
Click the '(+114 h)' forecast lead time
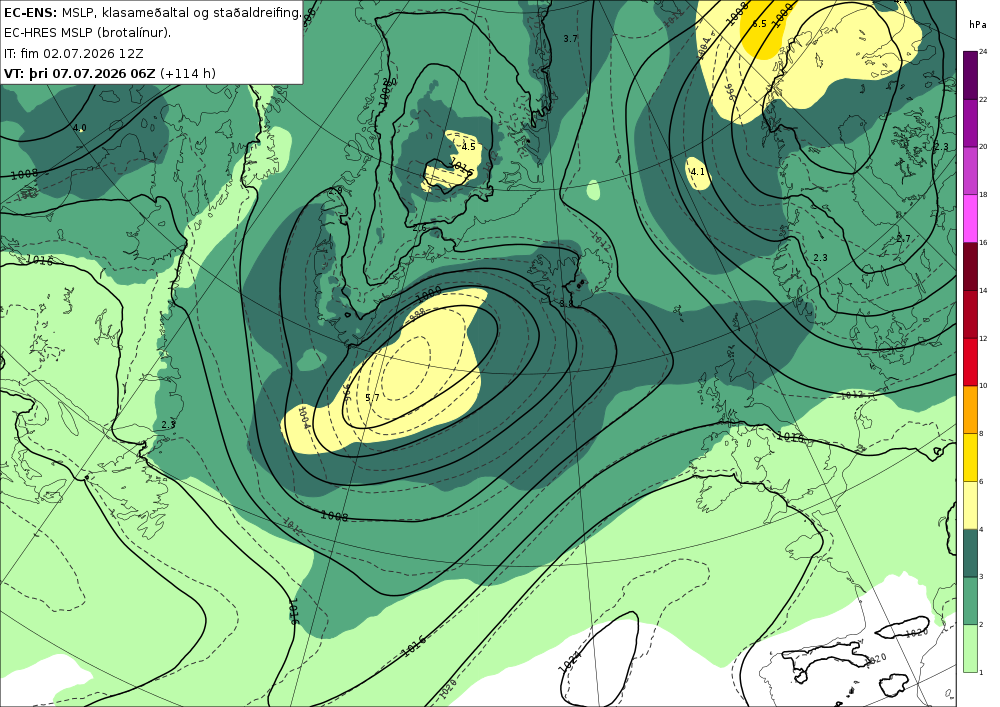188,73
